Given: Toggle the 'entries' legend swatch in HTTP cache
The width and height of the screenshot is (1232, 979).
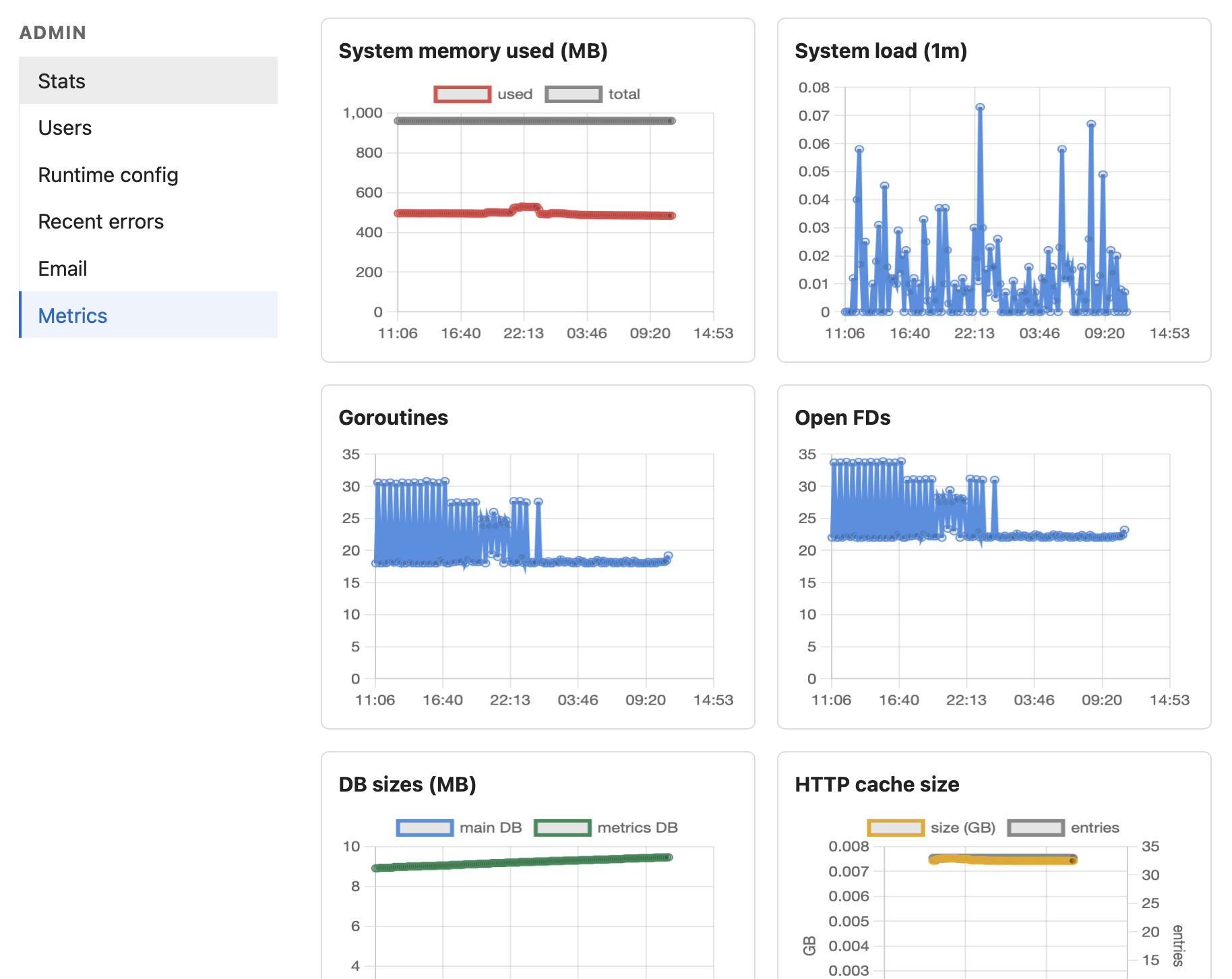Looking at the screenshot, I should tap(1036, 828).
